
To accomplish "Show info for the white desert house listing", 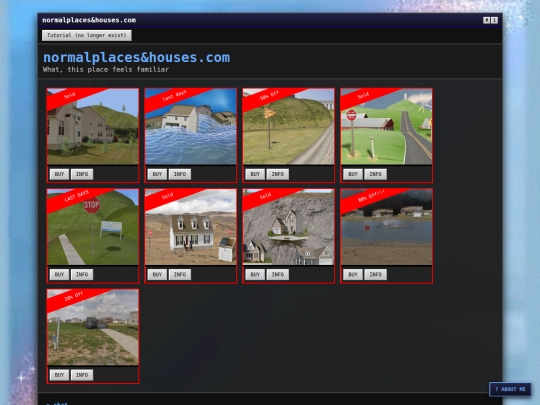I will pos(180,274).
